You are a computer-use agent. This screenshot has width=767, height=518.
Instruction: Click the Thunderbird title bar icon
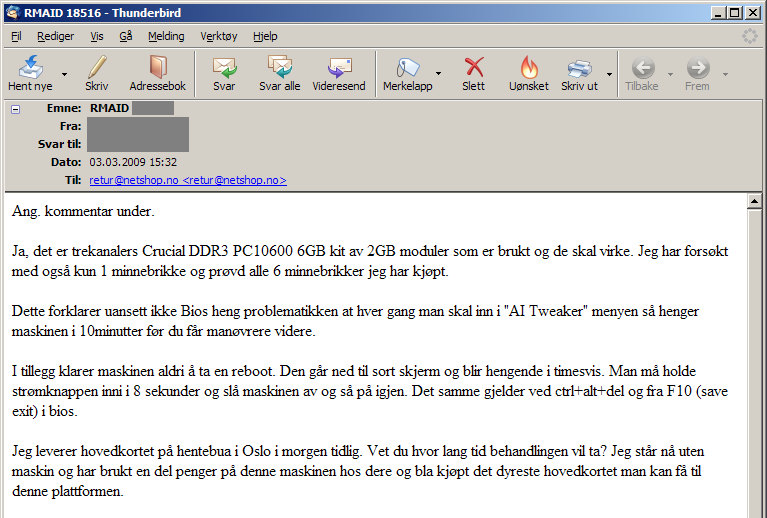pos(13,13)
